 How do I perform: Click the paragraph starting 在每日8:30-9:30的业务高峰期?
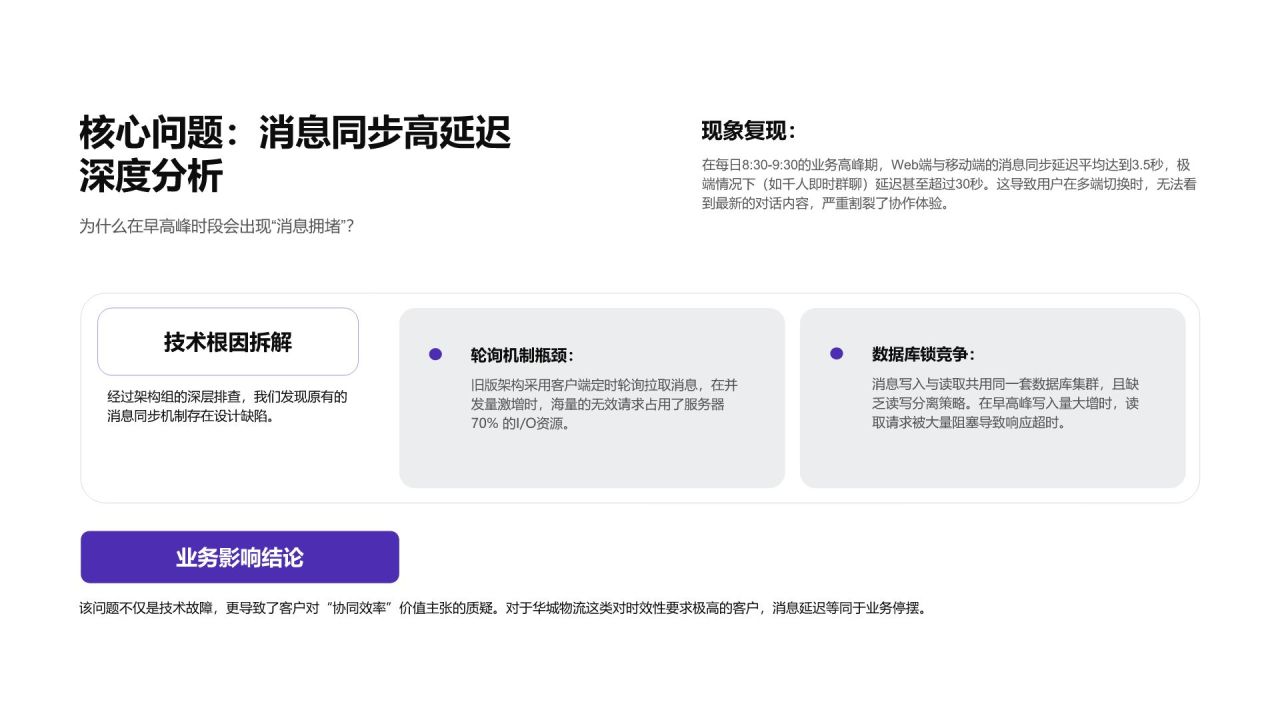(x=949, y=184)
